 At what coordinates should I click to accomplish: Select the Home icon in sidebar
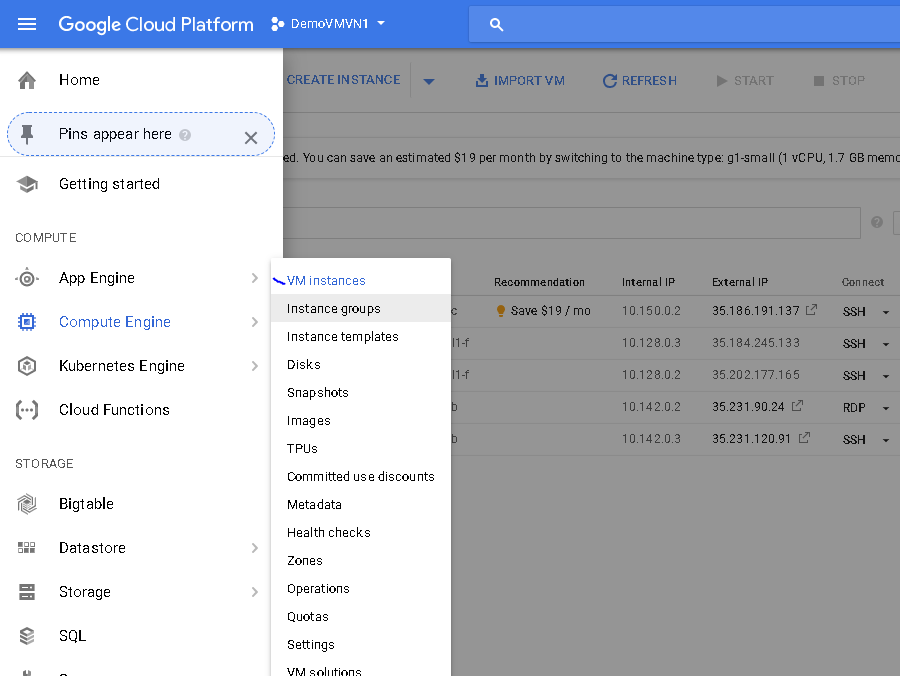tap(27, 80)
